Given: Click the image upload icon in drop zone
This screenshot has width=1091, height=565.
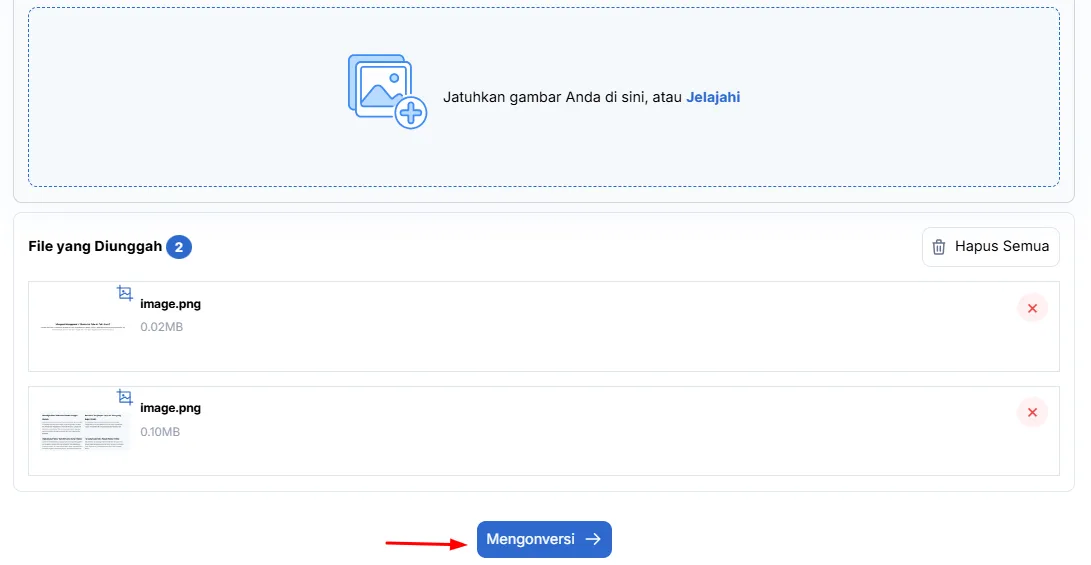Looking at the screenshot, I should click(387, 92).
